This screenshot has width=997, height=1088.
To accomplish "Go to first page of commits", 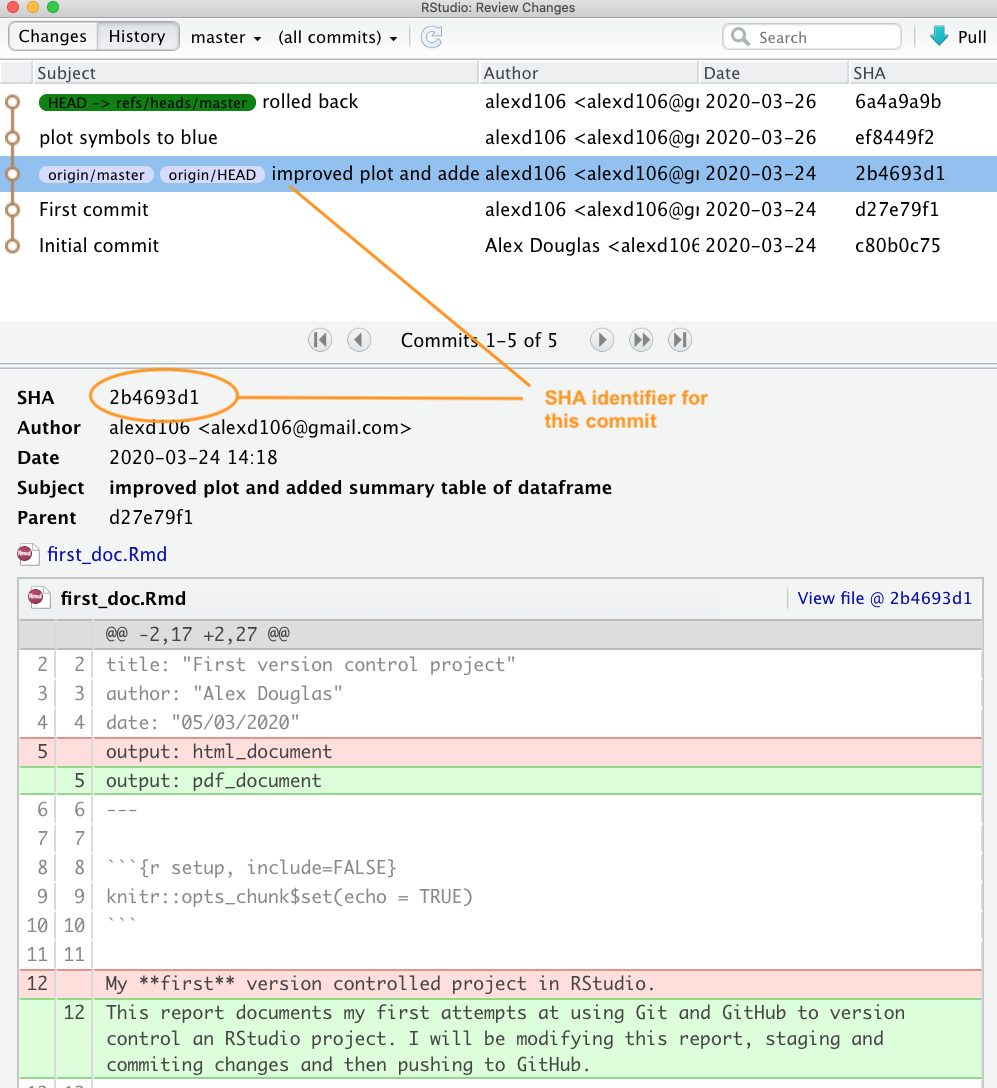I will click(320, 340).
